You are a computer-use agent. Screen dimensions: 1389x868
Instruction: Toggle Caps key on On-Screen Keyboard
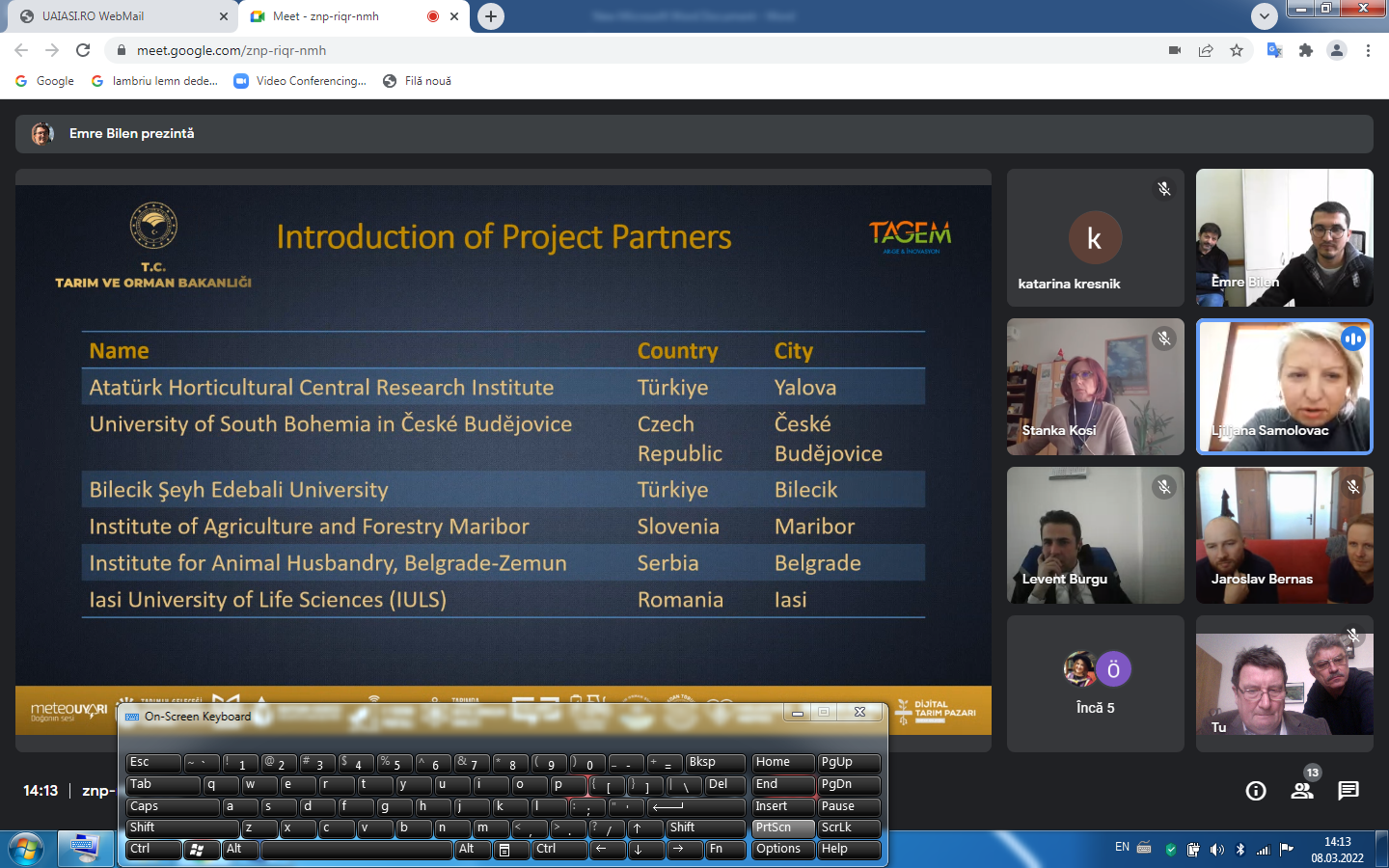[172, 806]
